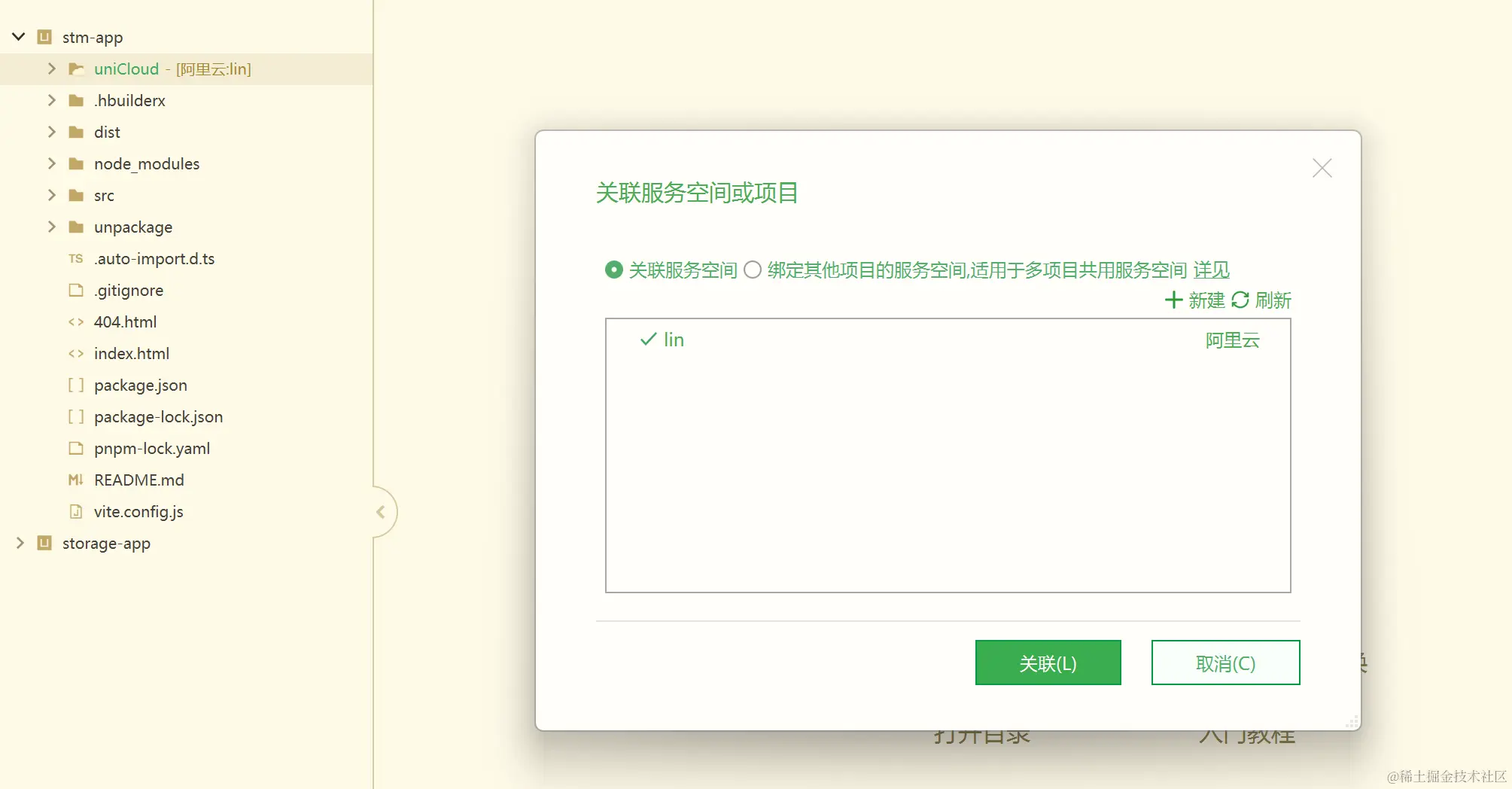Click the node_modules folder icon
1512x789 pixels.
tap(76, 163)
